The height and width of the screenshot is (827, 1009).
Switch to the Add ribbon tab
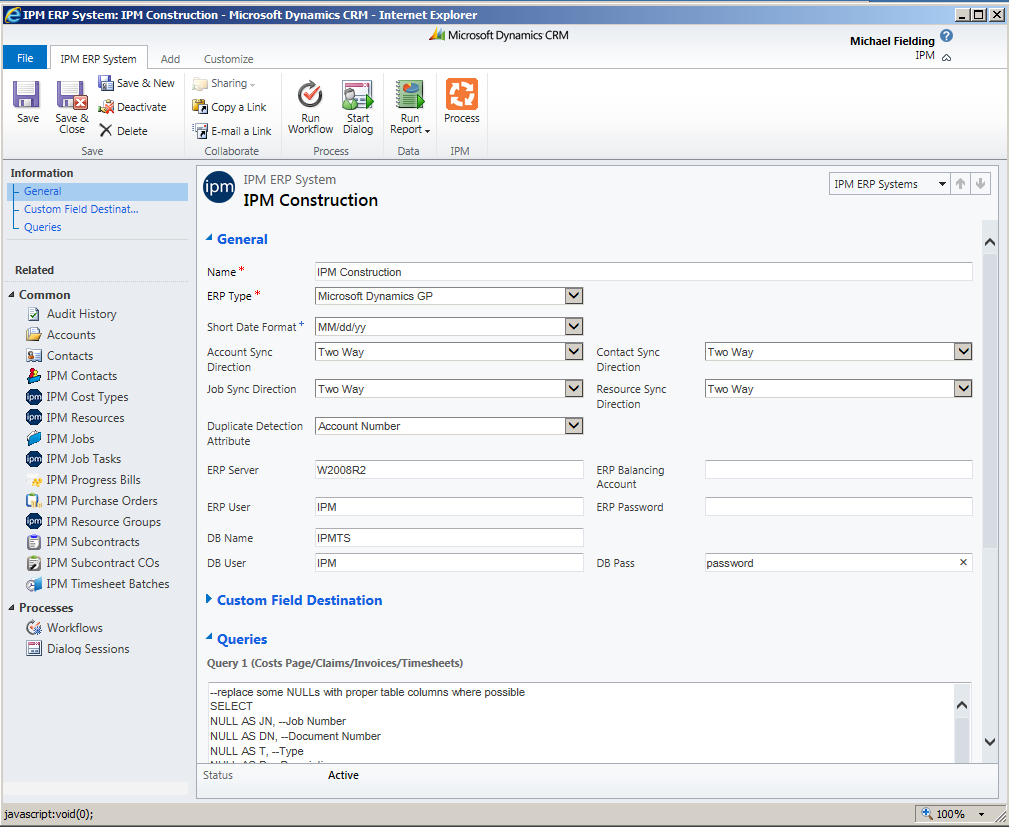click(x=170, y=59)
